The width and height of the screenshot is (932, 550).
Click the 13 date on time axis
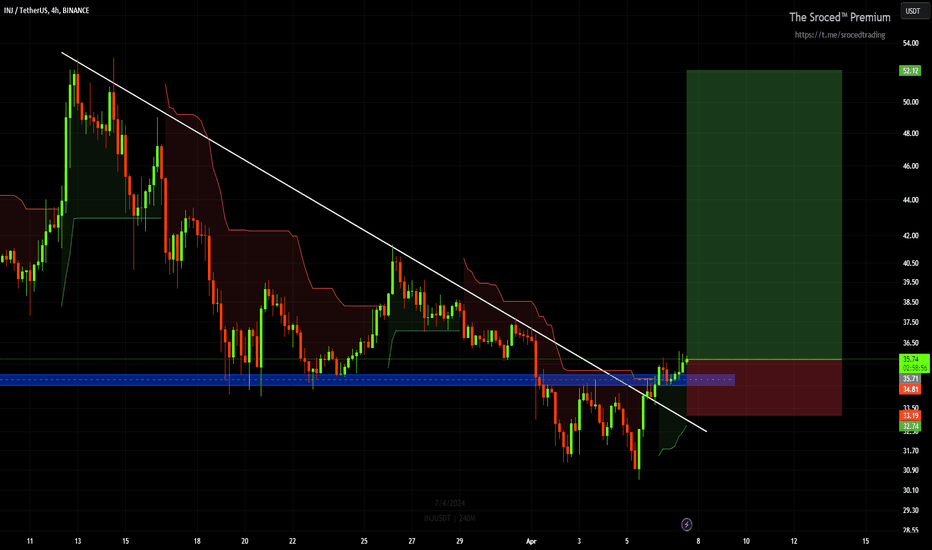(78, 541)
